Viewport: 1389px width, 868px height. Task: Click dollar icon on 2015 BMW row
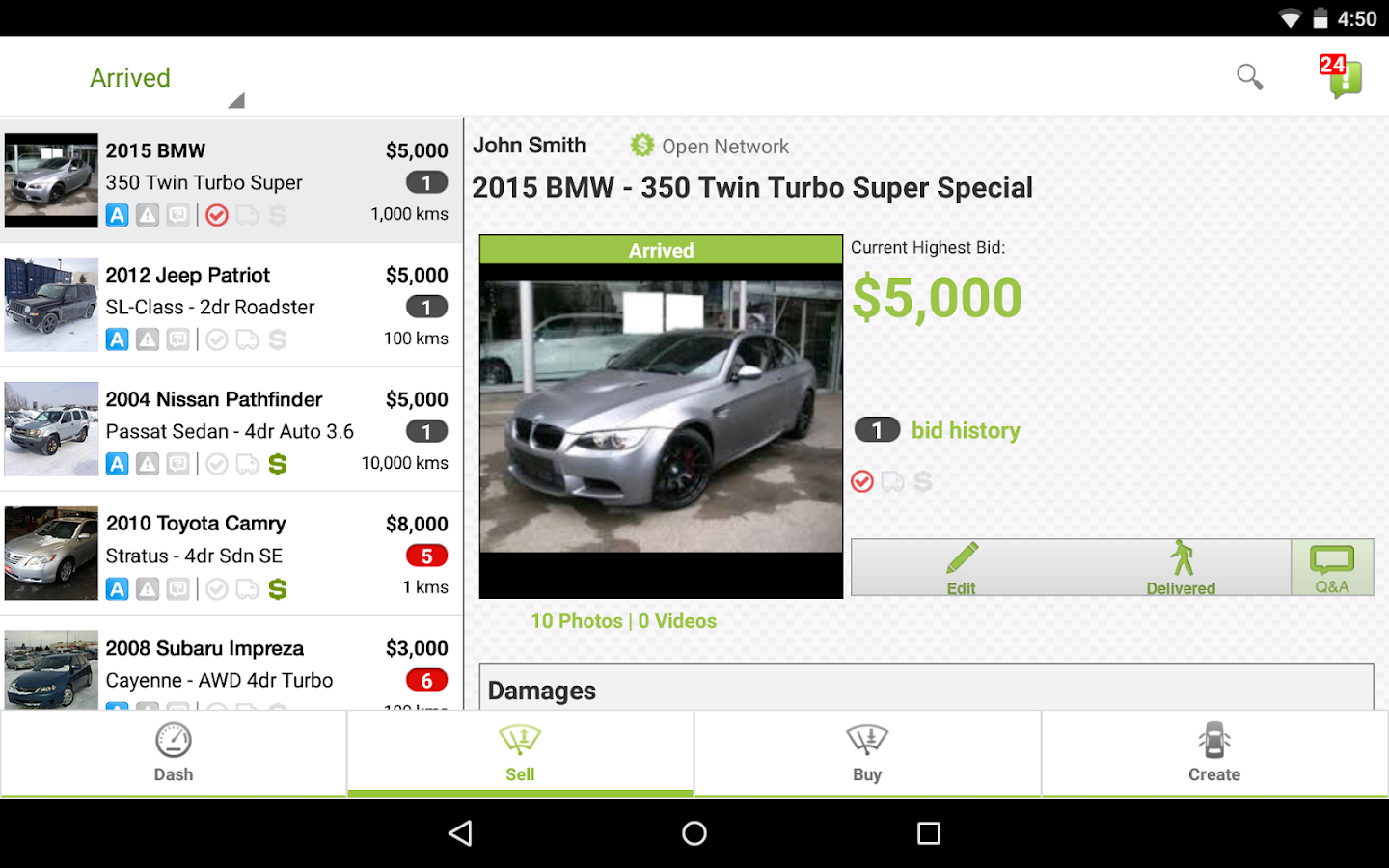tap(278, 215)
